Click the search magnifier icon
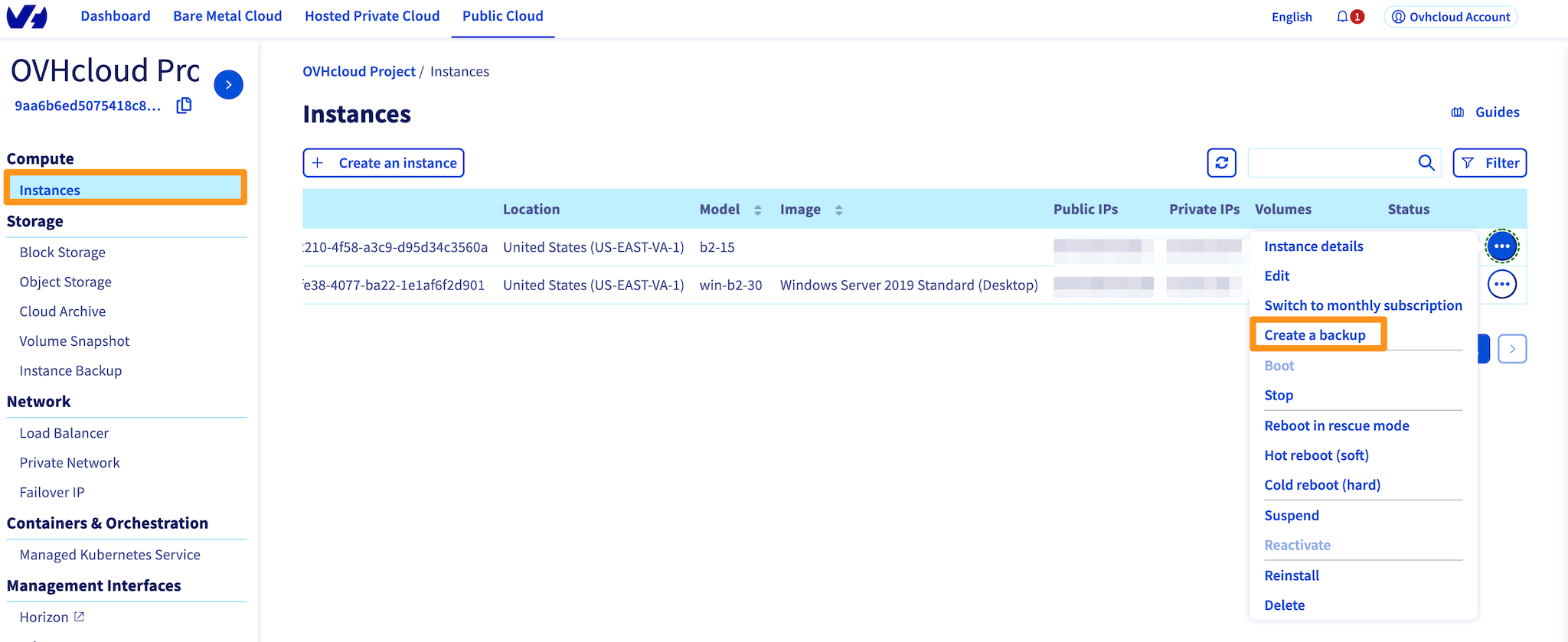The width and height of the screenshot is (1568, 642). (1426, 163)
